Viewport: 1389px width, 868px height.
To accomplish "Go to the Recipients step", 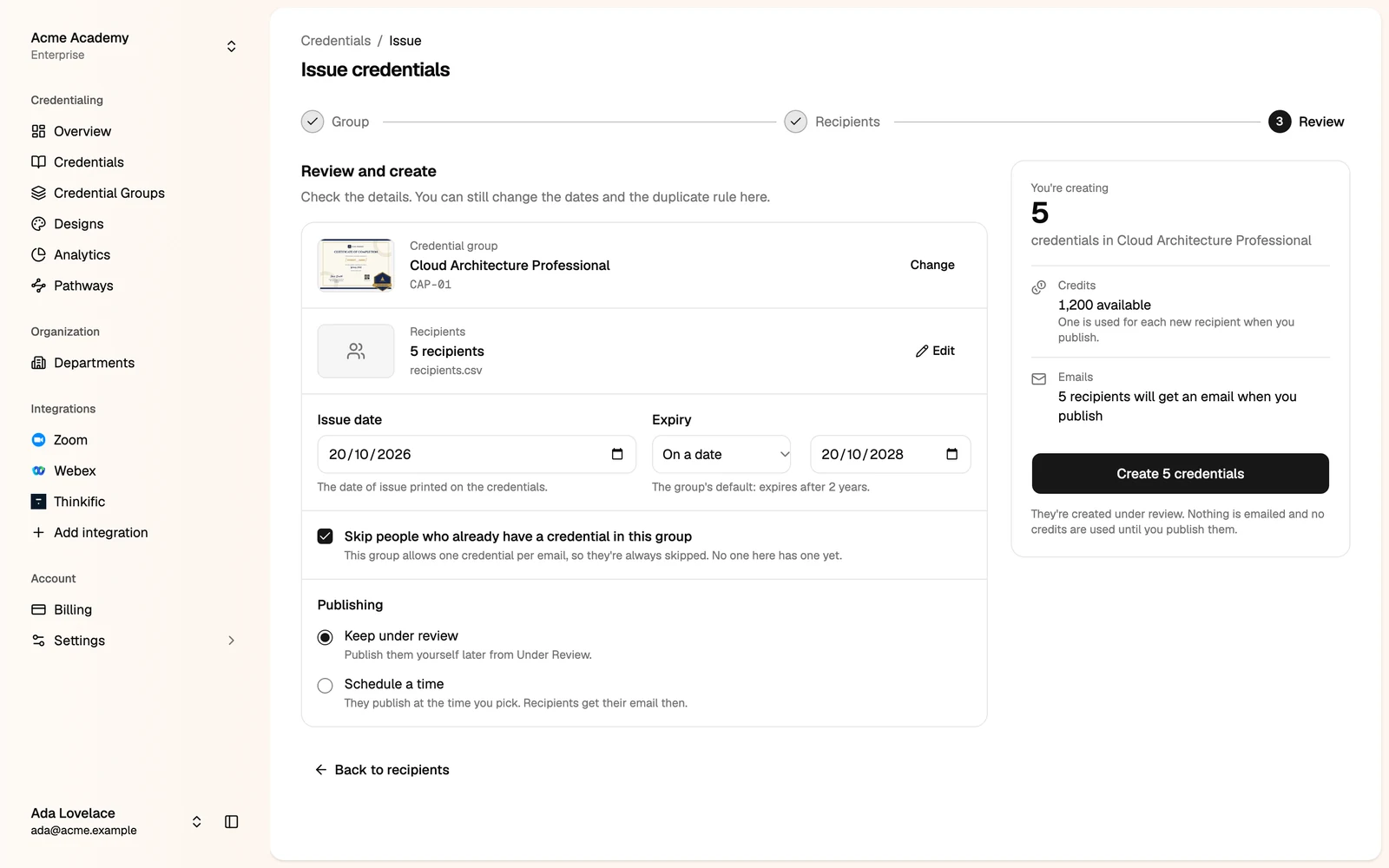I will tap(833, 122).
